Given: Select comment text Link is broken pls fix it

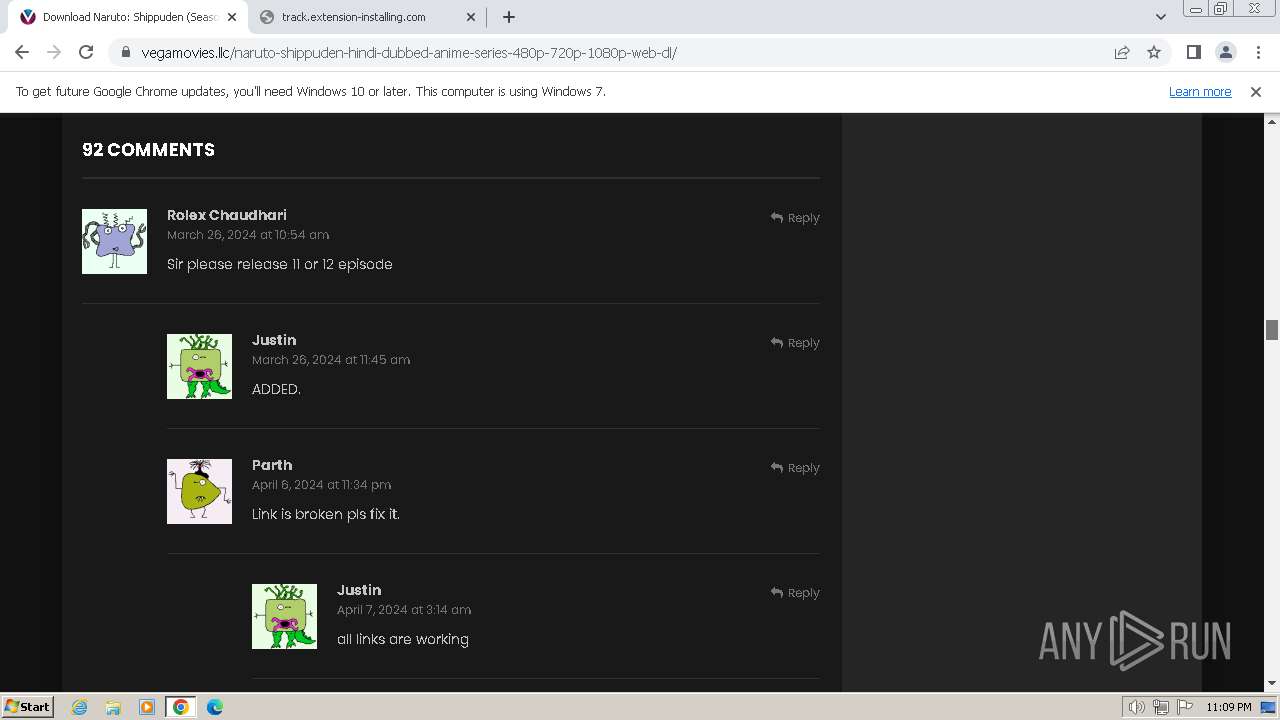Looking at the screenshot, I should coord(326,514).
